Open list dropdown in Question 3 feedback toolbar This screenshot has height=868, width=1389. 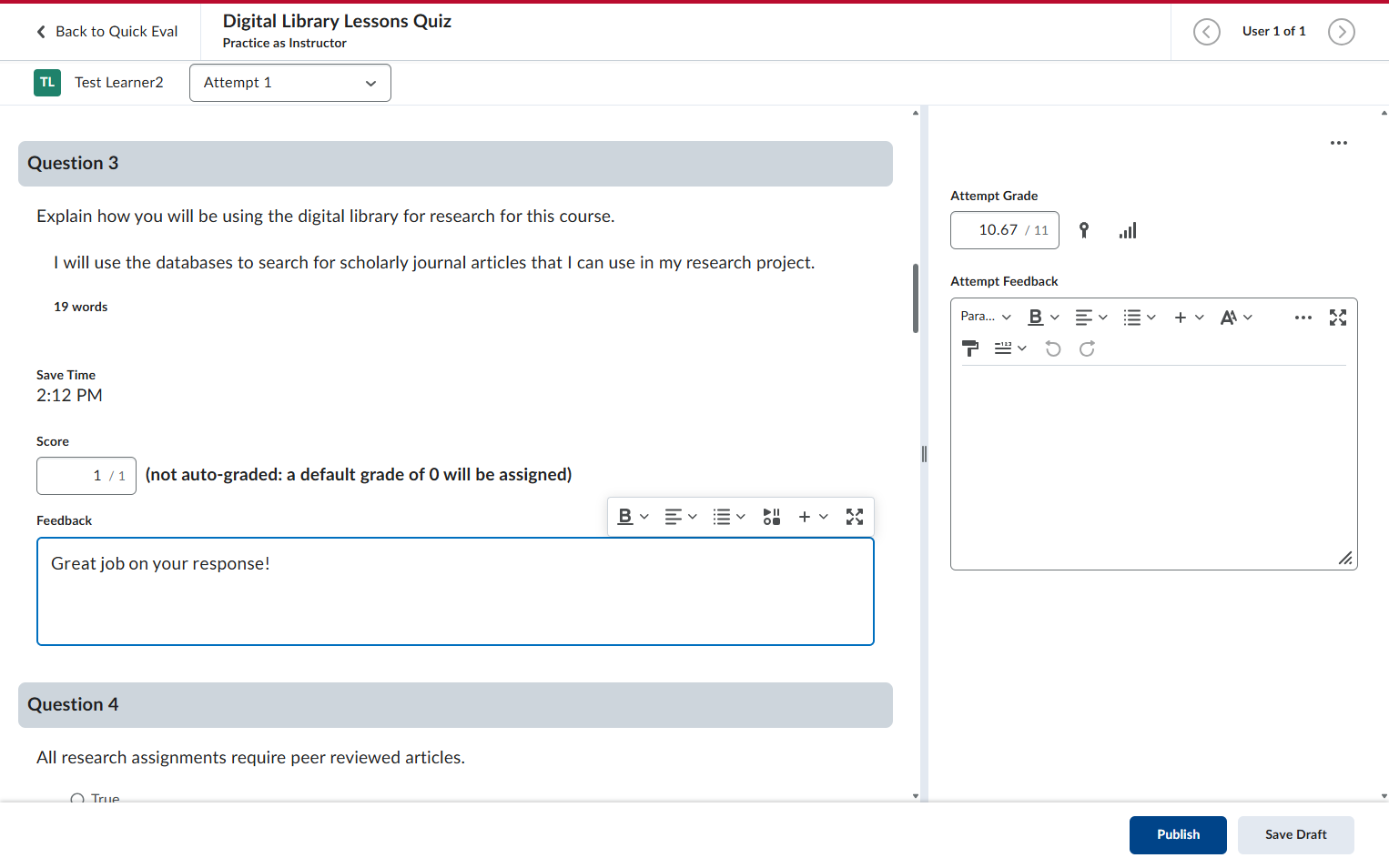point(729,517)
